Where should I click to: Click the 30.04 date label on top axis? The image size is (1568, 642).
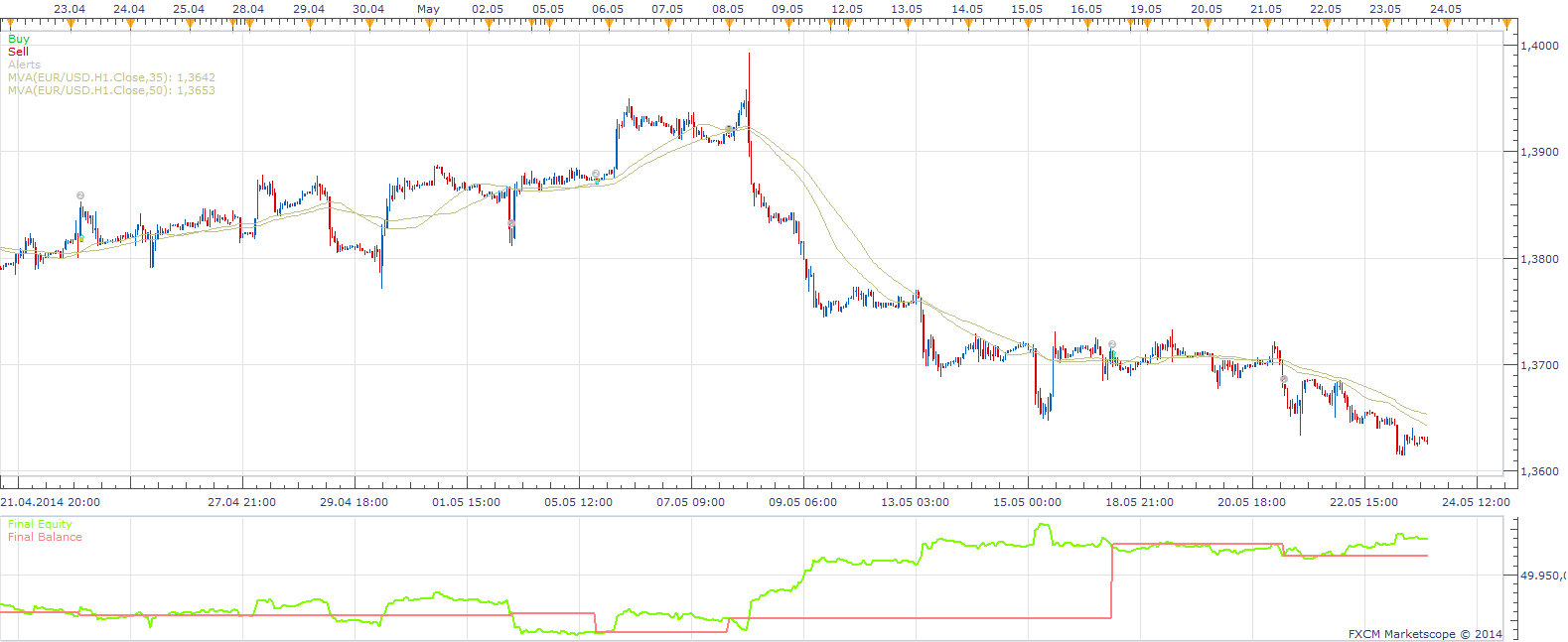(368, 9)
